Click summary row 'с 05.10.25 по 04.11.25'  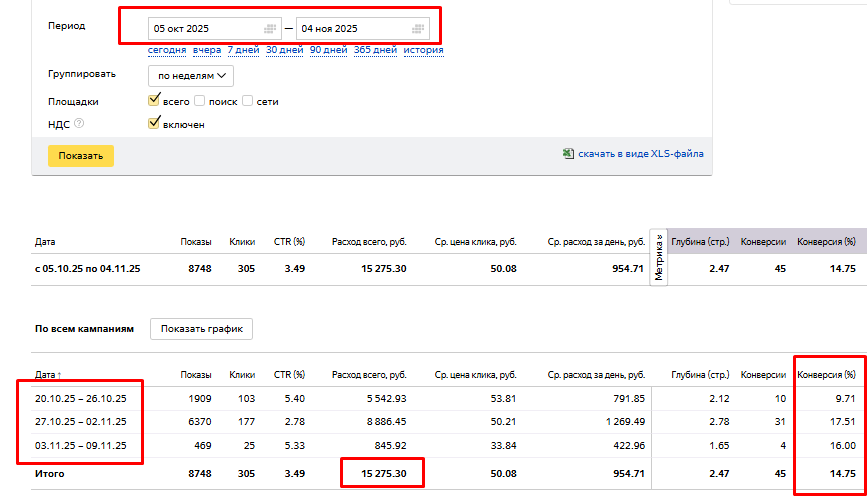tap(87, 269)
